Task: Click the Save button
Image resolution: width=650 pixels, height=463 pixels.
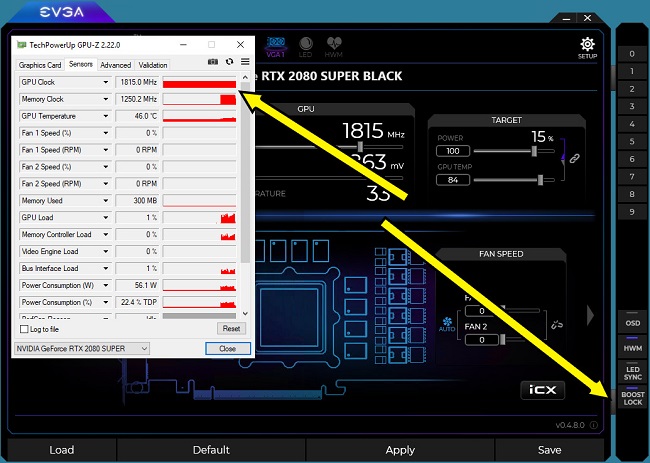Action: [550, 450]
